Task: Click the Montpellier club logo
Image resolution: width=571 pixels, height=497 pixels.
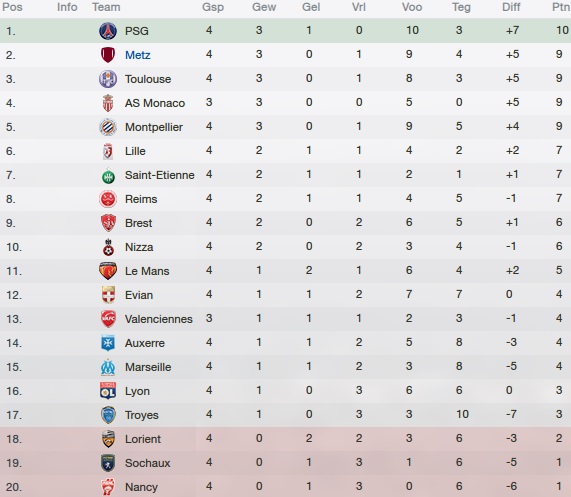Action: [108, 127]
